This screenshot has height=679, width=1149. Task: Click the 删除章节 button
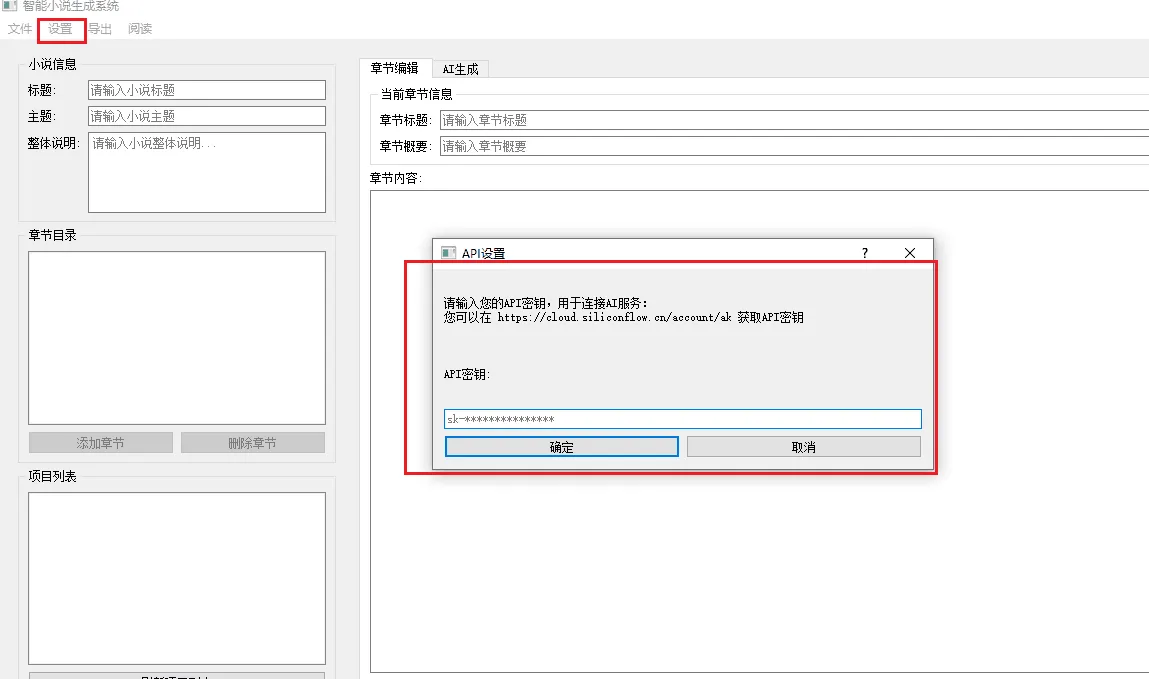[x=253, y=442]
